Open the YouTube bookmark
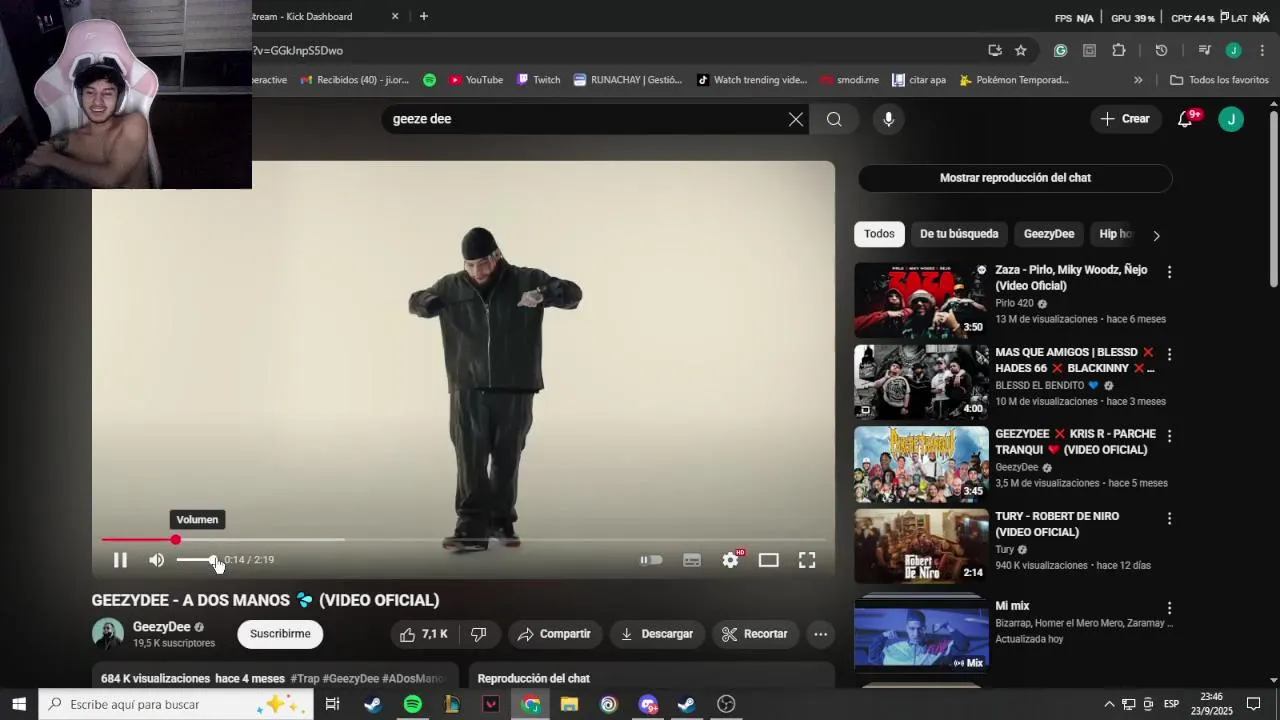The height and width of the screenshot is (720, 1280). point(476,80)
